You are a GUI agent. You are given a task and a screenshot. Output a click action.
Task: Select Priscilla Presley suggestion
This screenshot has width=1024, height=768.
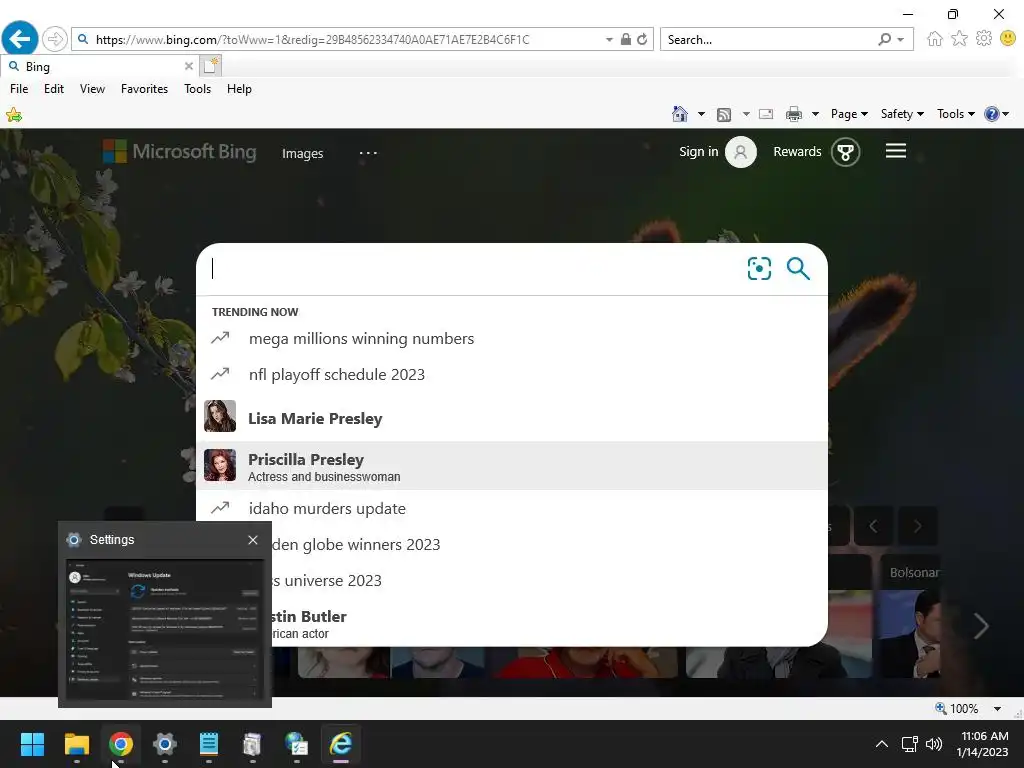512,466
